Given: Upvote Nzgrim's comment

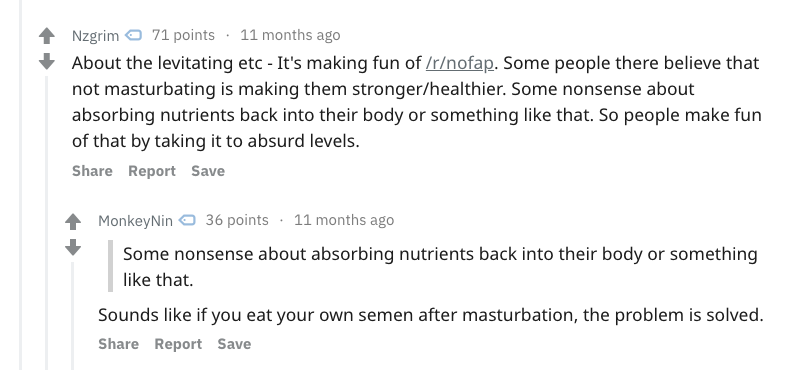Looking at the screenshot, I should (x=47, y=36).
